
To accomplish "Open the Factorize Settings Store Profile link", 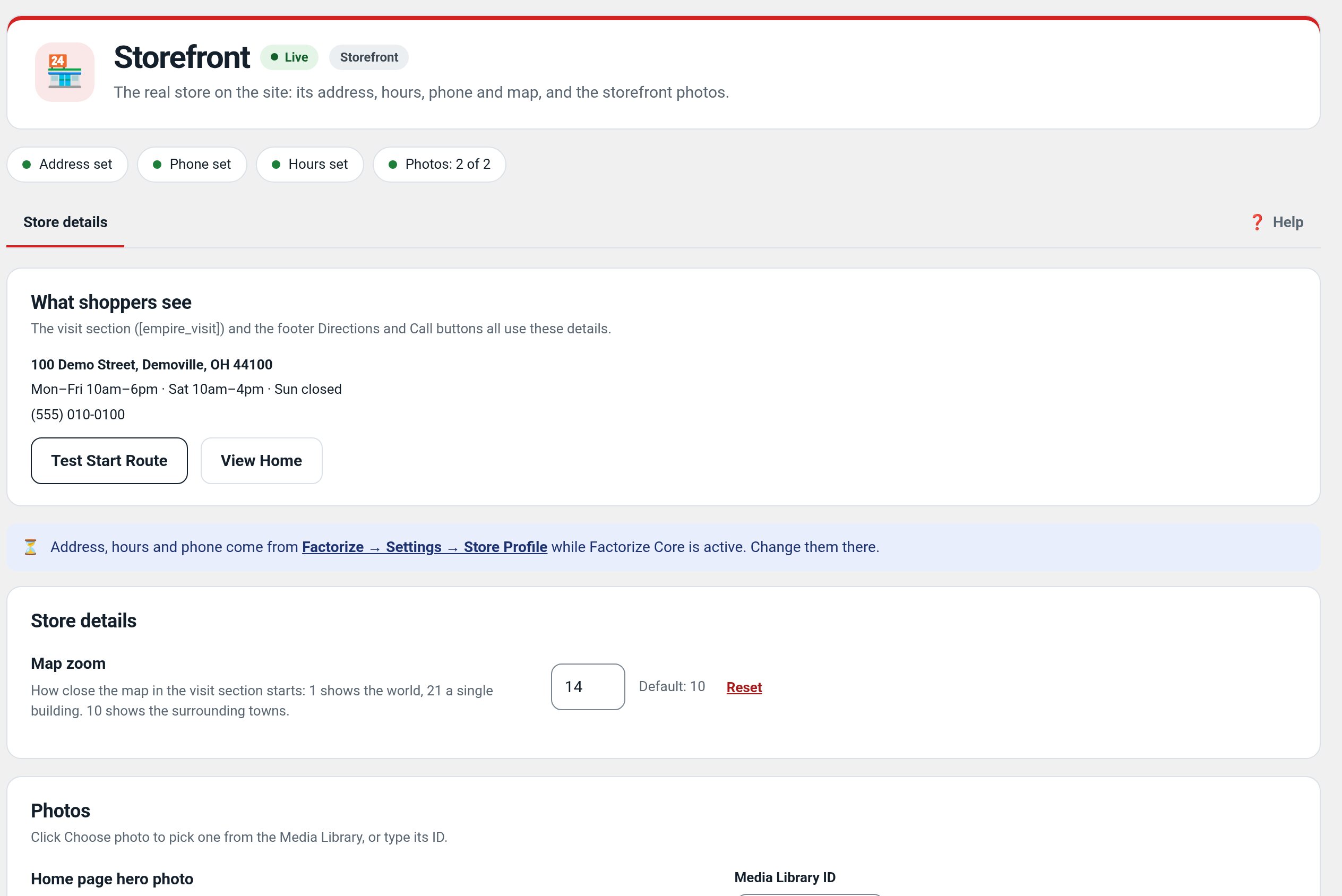I will coord(425,547).
